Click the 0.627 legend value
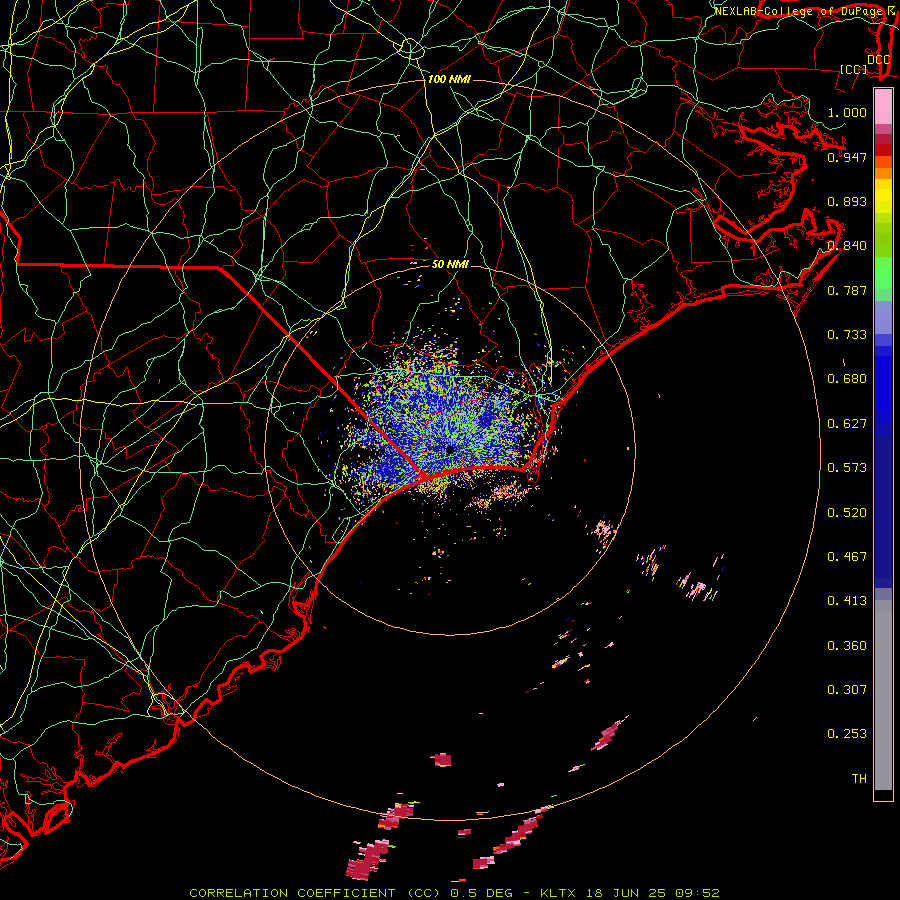The image size is (900, 900). 847,424
